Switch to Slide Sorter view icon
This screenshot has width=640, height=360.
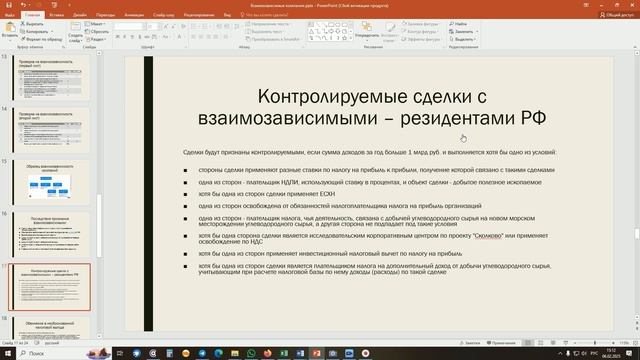point(540,343)
